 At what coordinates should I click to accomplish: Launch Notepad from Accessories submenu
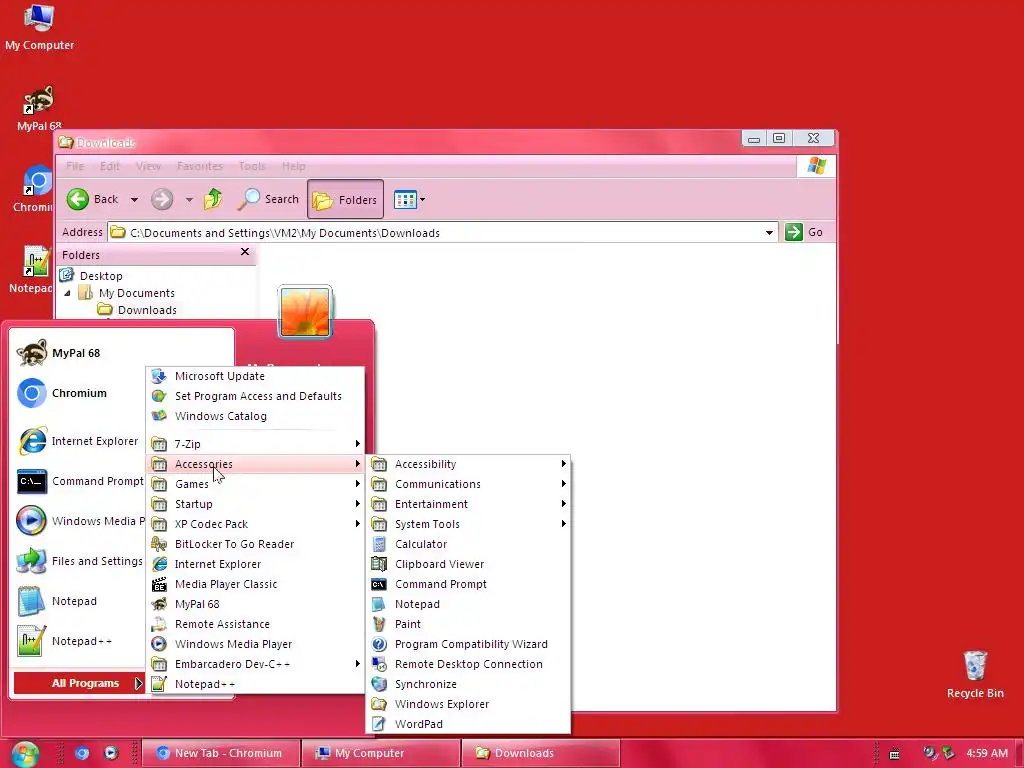point(468,604)
